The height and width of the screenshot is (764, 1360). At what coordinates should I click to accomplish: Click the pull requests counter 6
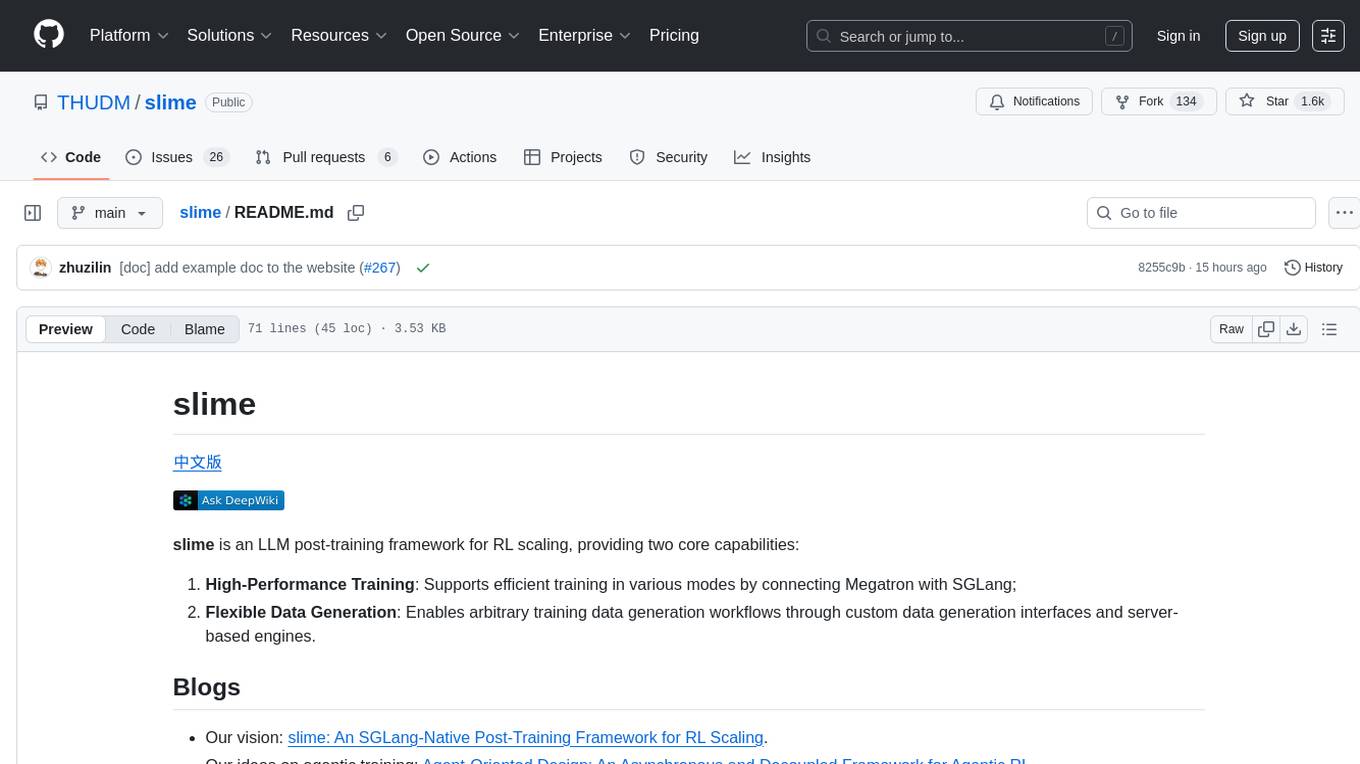tap(387, 157)
